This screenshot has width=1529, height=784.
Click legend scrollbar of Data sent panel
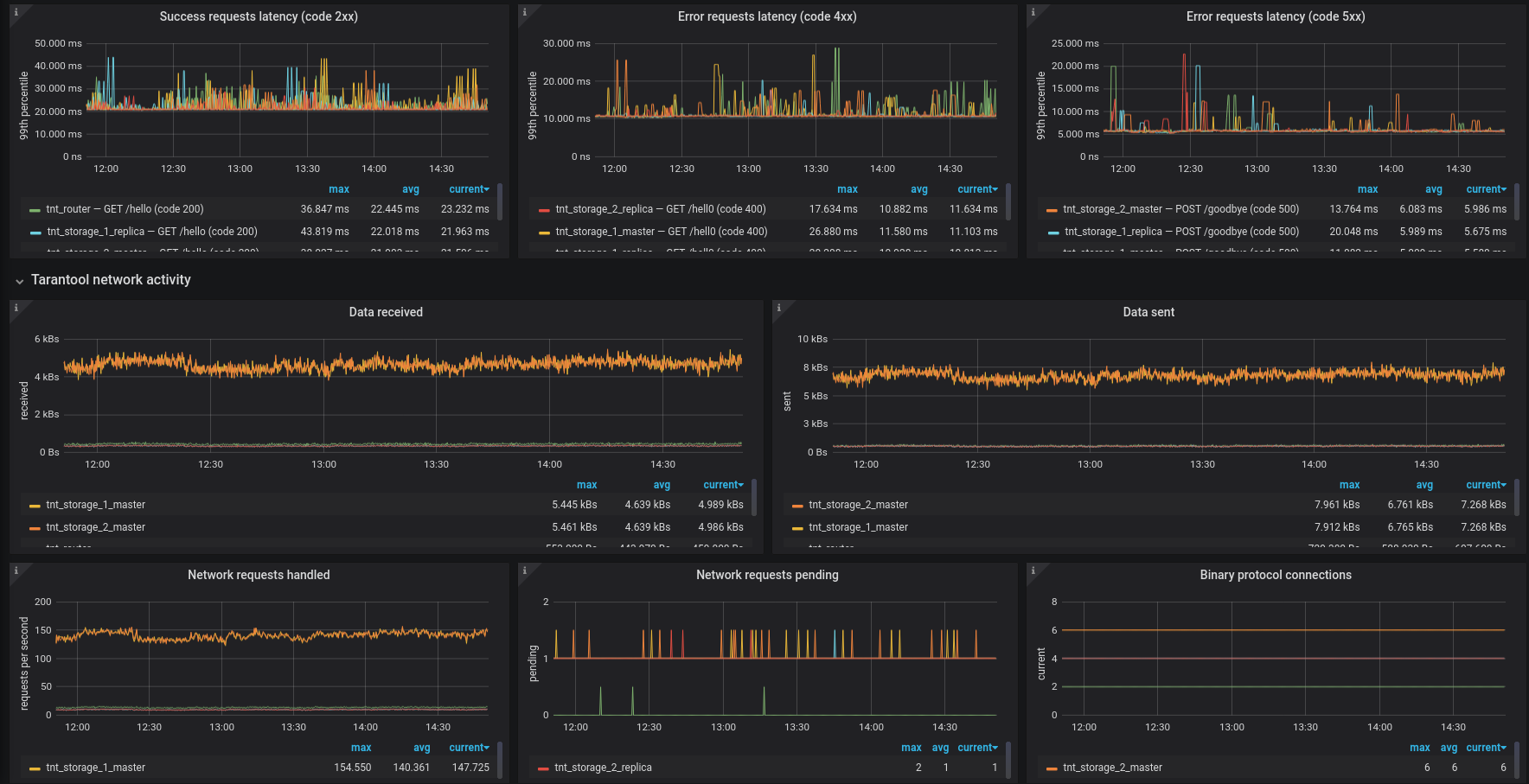tap(1517, 496)
